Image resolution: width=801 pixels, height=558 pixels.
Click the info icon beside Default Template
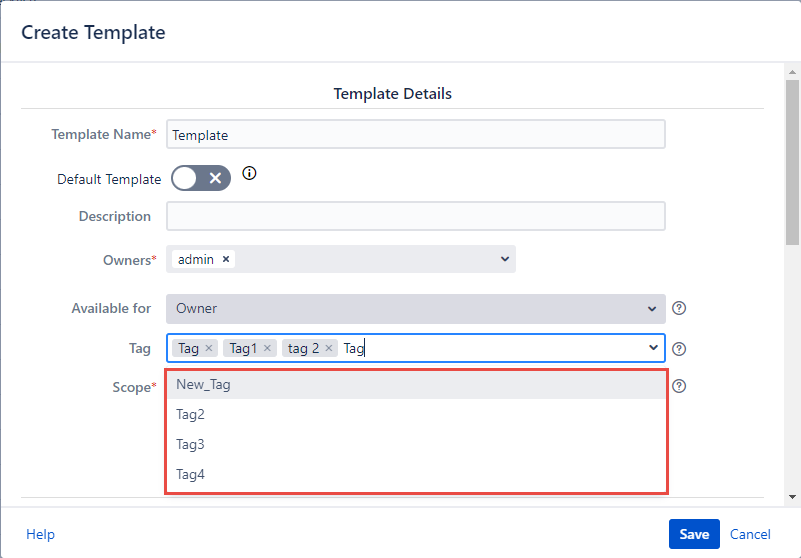click(x=250, y=173)
